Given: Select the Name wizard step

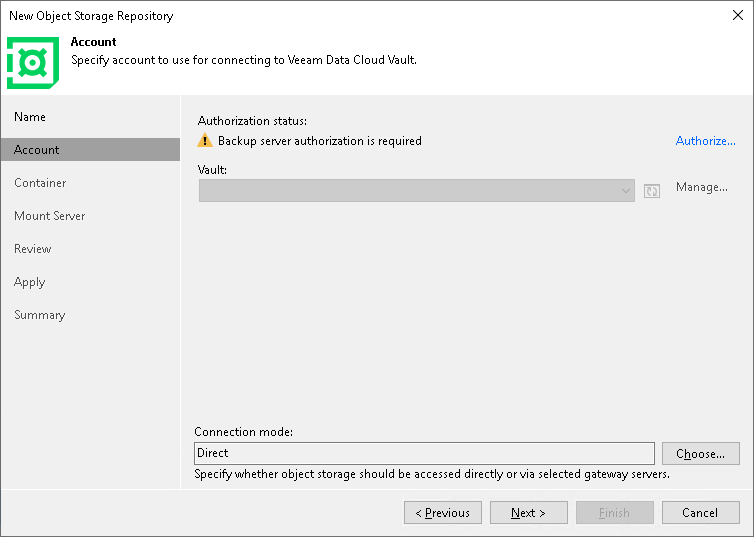Looking at the screenshot, I should coord(30,117).
